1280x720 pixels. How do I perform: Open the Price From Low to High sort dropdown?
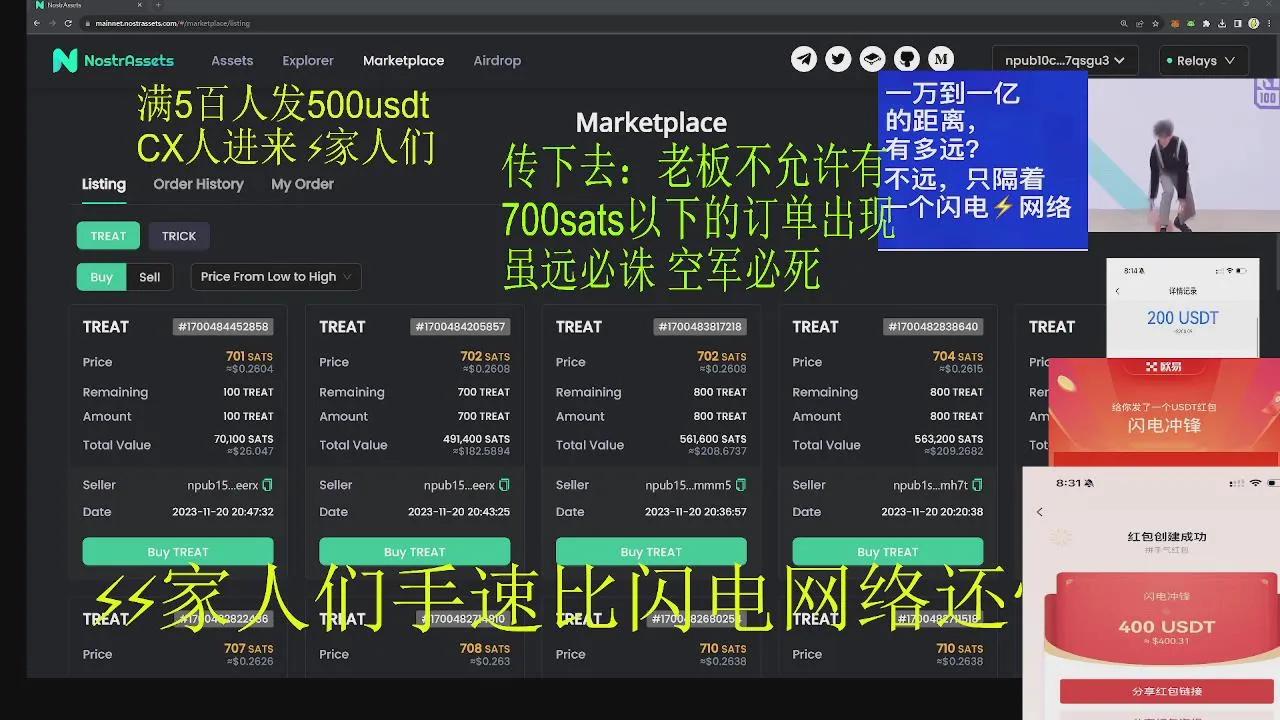[x=276, y=277]
